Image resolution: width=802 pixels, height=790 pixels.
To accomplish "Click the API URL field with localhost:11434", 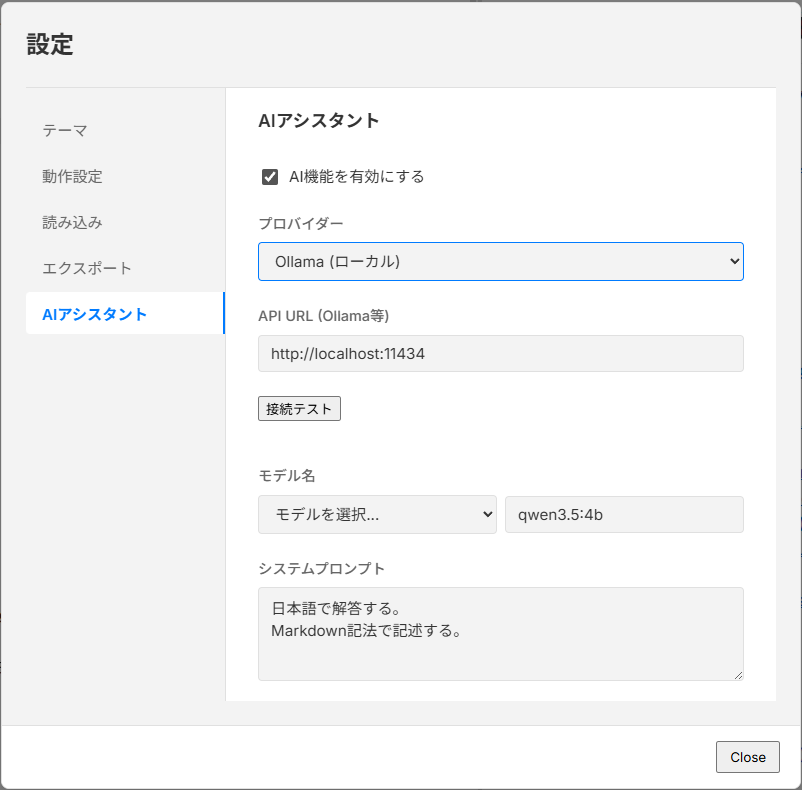I will pos(501,353).
